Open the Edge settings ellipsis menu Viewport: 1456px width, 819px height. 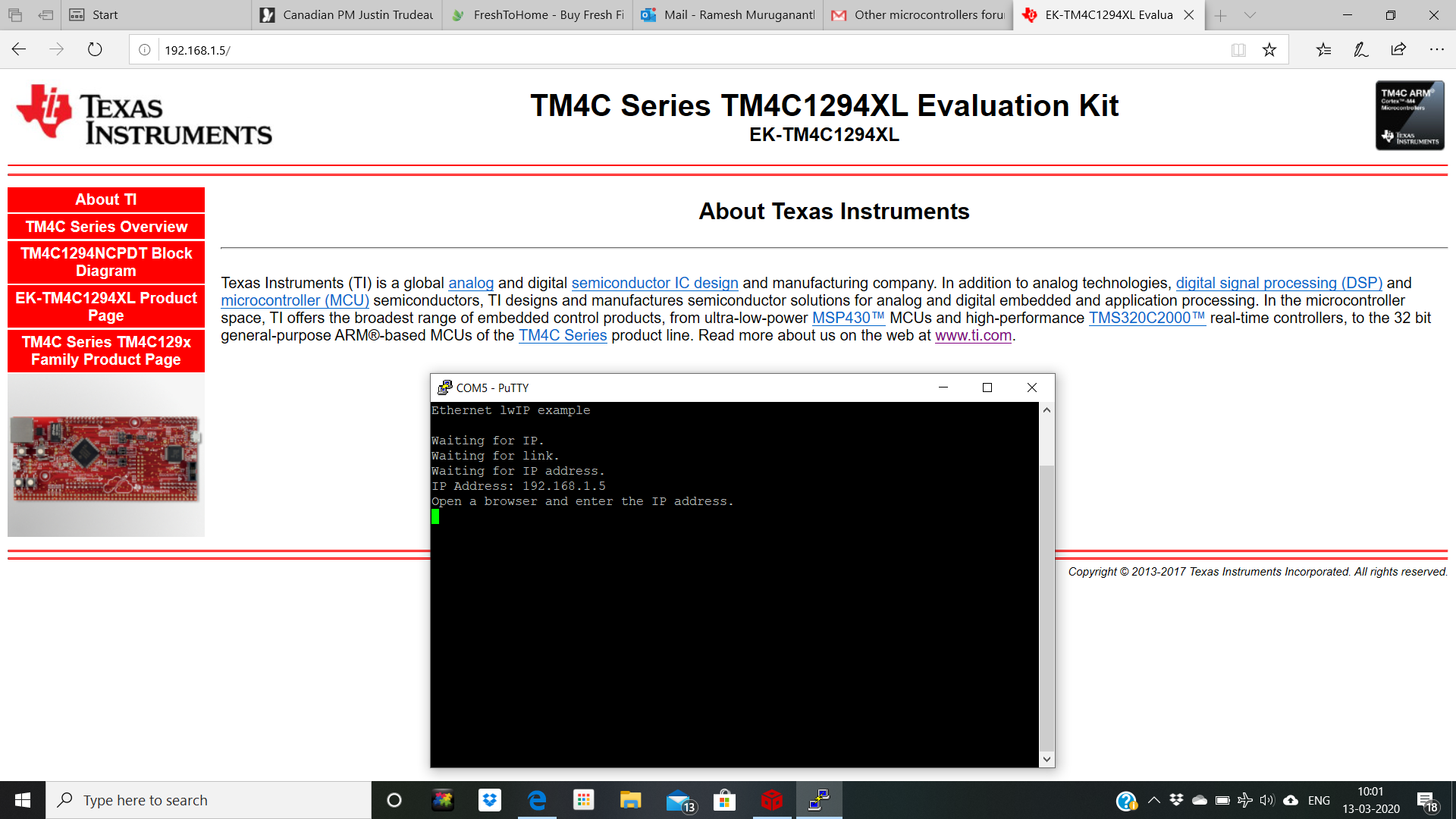coord(1436,50)
